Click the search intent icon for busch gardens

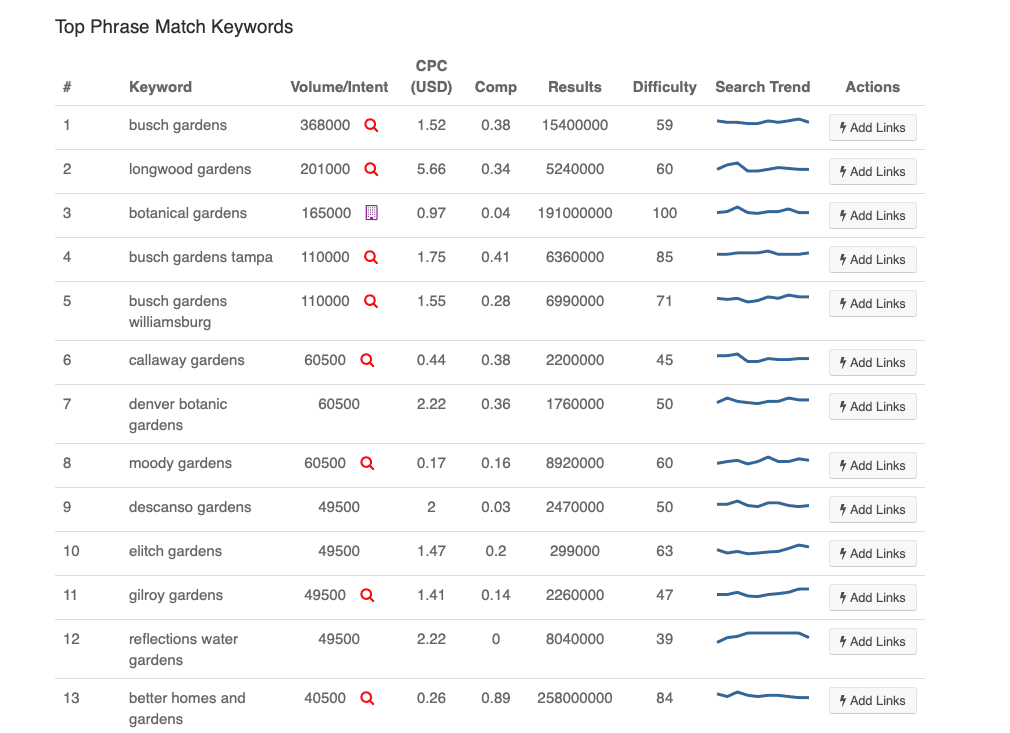(371, 126)
